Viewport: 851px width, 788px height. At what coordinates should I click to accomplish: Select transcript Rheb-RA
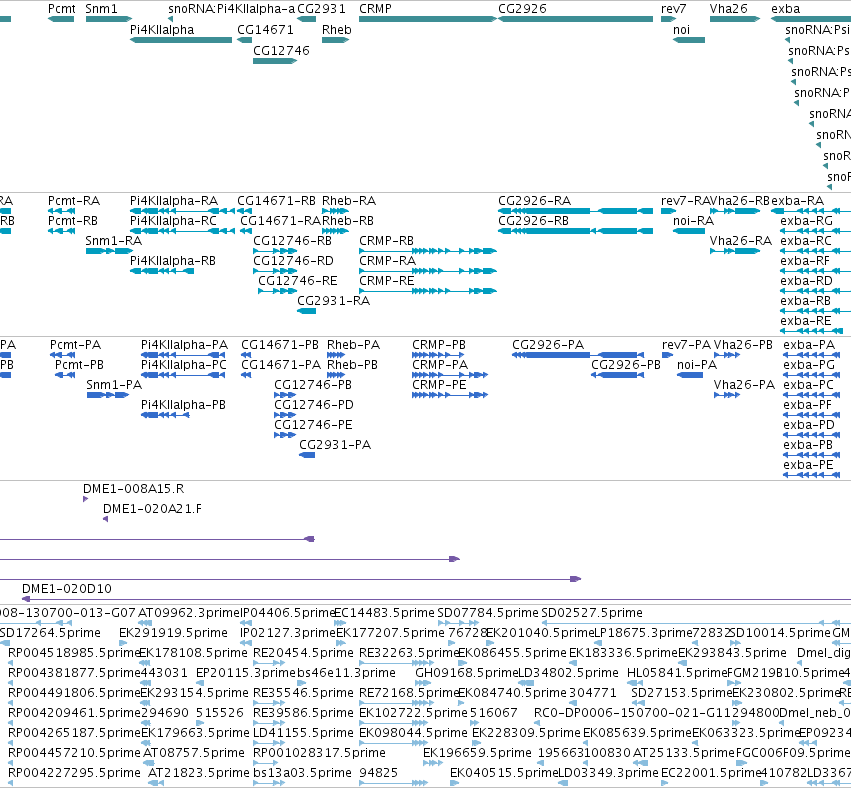335,211
